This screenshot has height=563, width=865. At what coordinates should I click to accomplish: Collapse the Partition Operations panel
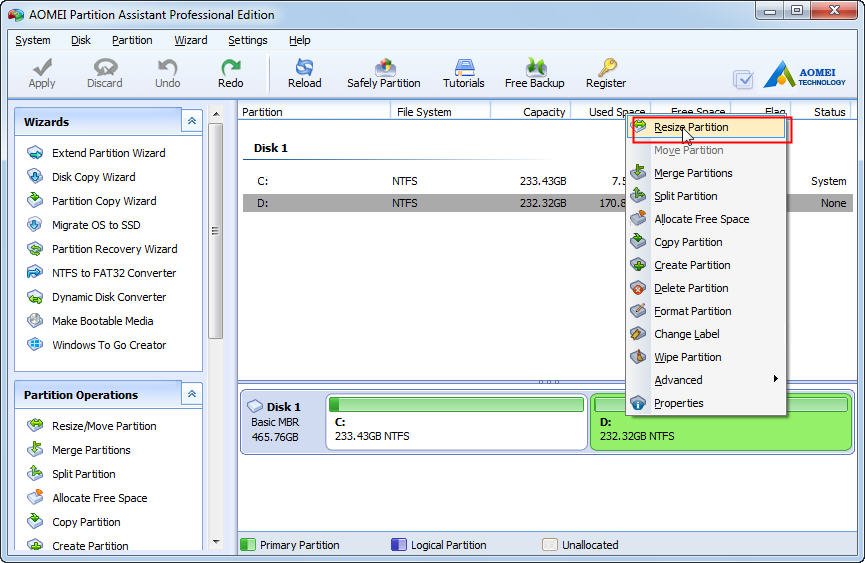tap(192, 394)
